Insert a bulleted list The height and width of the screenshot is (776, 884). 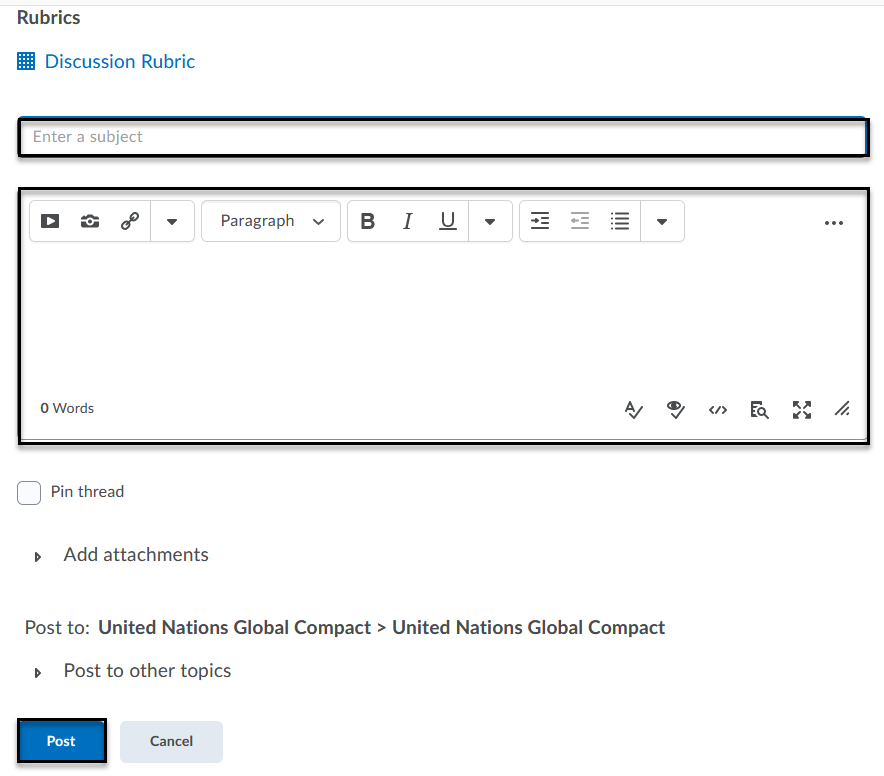pyautogui.click(x=620, y=221)
